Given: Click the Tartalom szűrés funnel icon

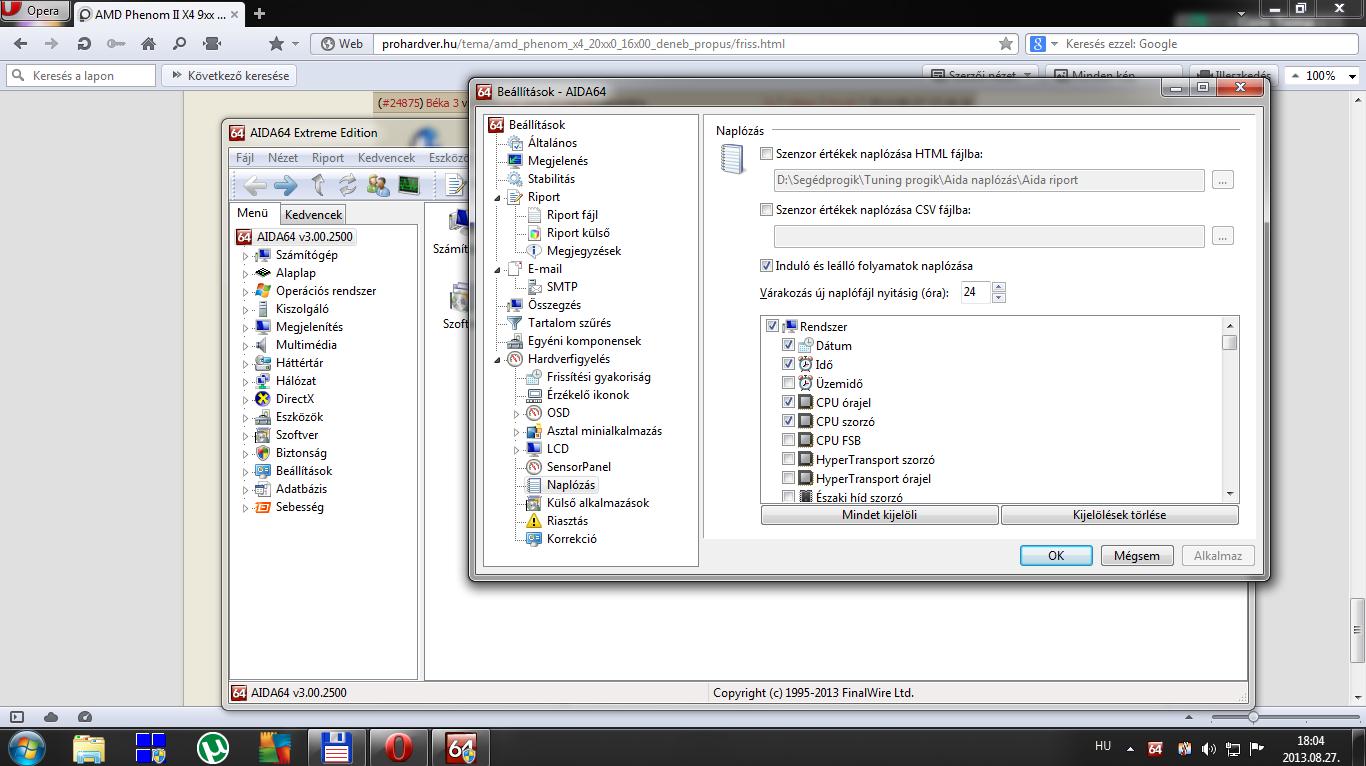Looking at the screenshot, I should (x=515, y=323).
